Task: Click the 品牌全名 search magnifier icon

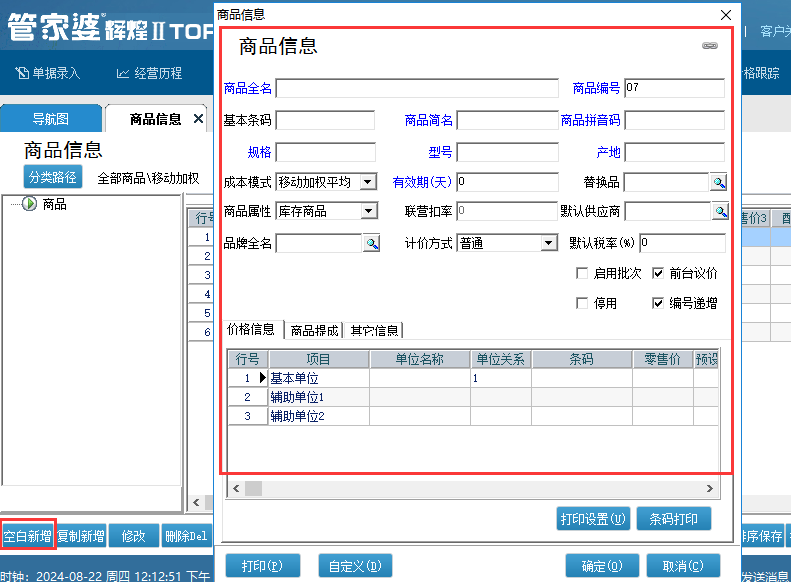Action: [x=371, y=243]
